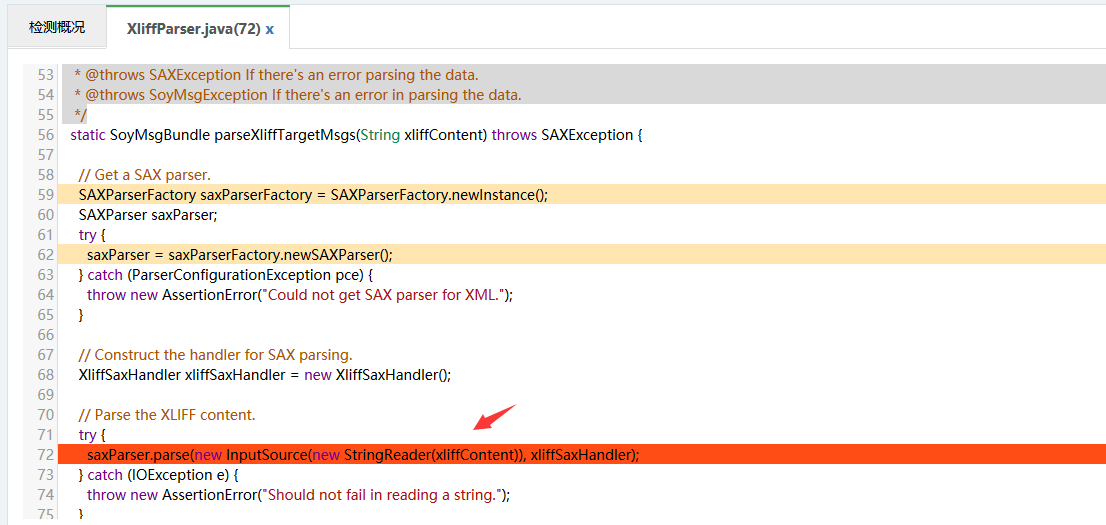The image size is (1106, 525).
Task: Click the @throws SoyMsgException comment line
Action: point(298,95)
